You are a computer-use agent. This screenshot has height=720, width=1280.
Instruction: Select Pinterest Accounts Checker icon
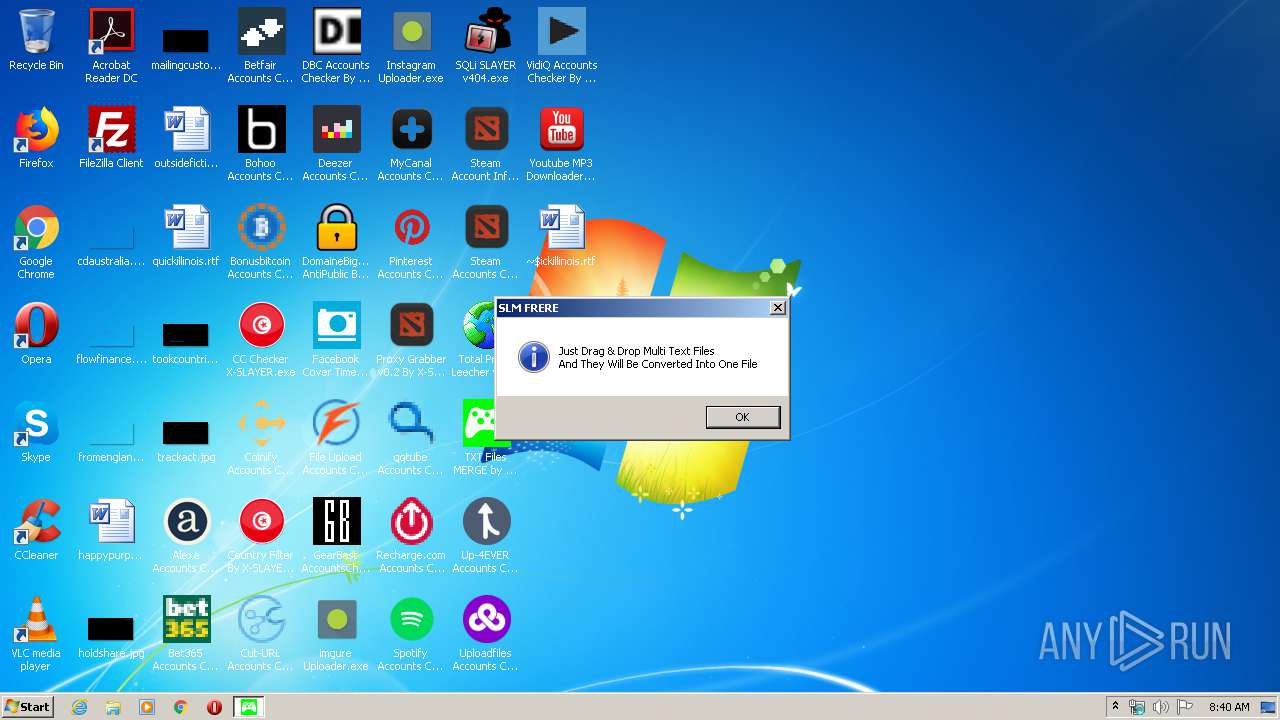[x=411, y=243]
